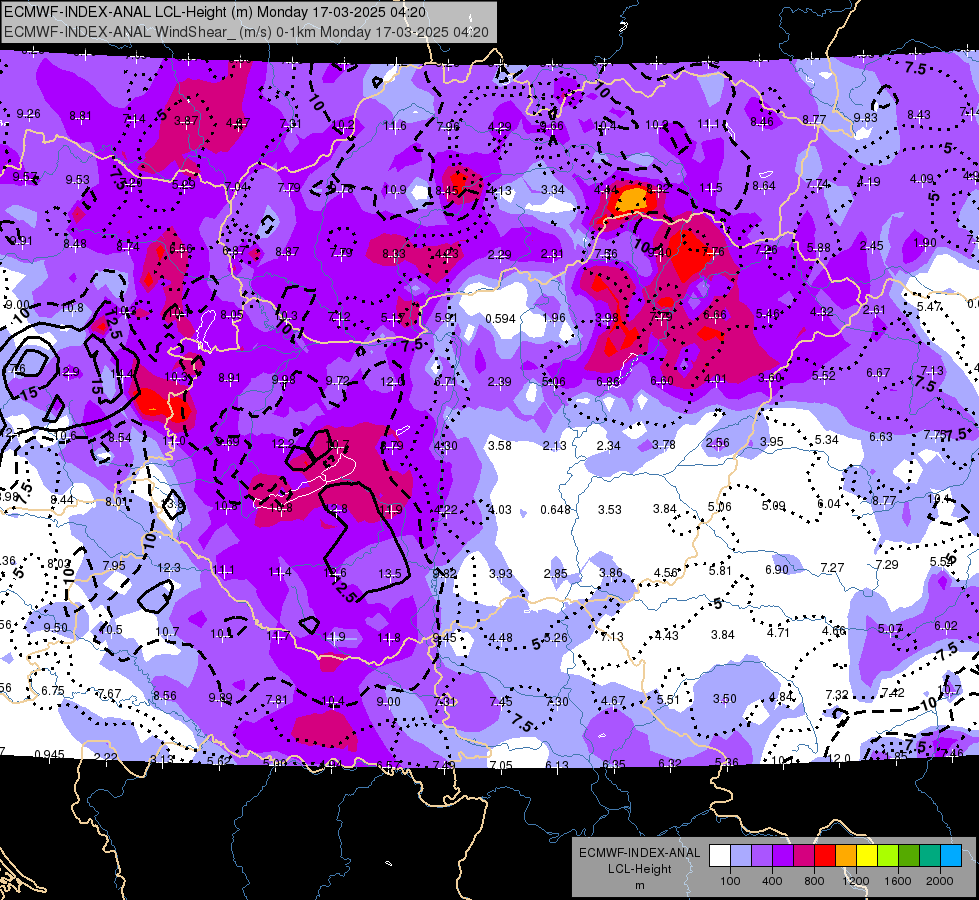This screenshot has width=979, height=900.
Task: Click the pale lavender legend swatch
Action: click(x=741, y=856)
